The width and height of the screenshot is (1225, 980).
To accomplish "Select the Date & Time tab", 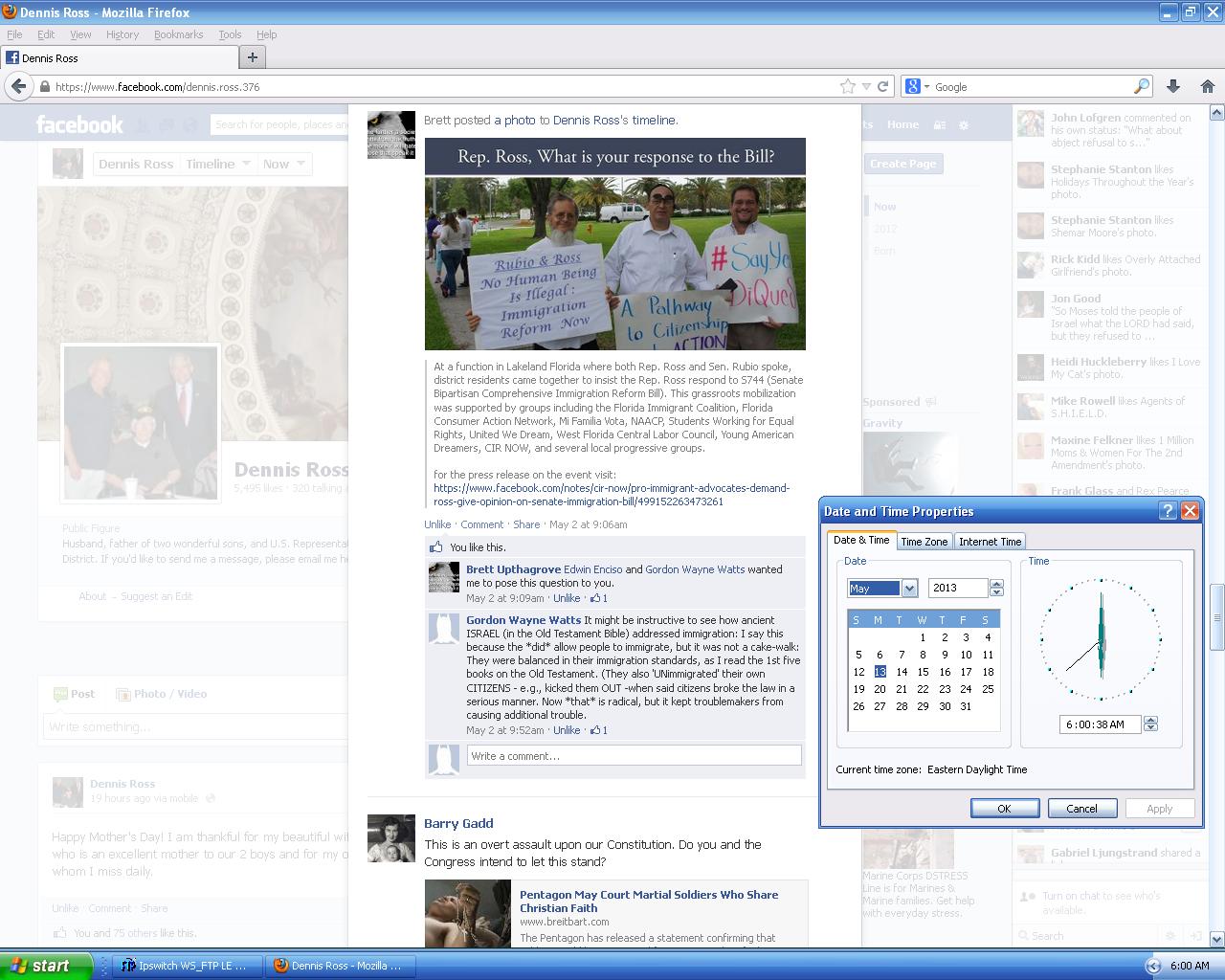I will click(x=861, y=540).
